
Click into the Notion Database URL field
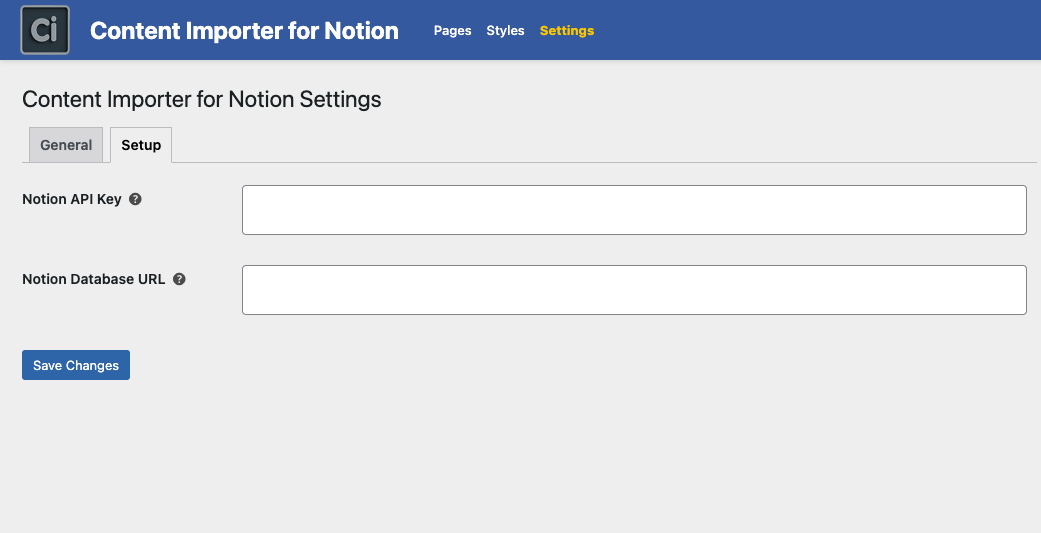pos(634,290)
